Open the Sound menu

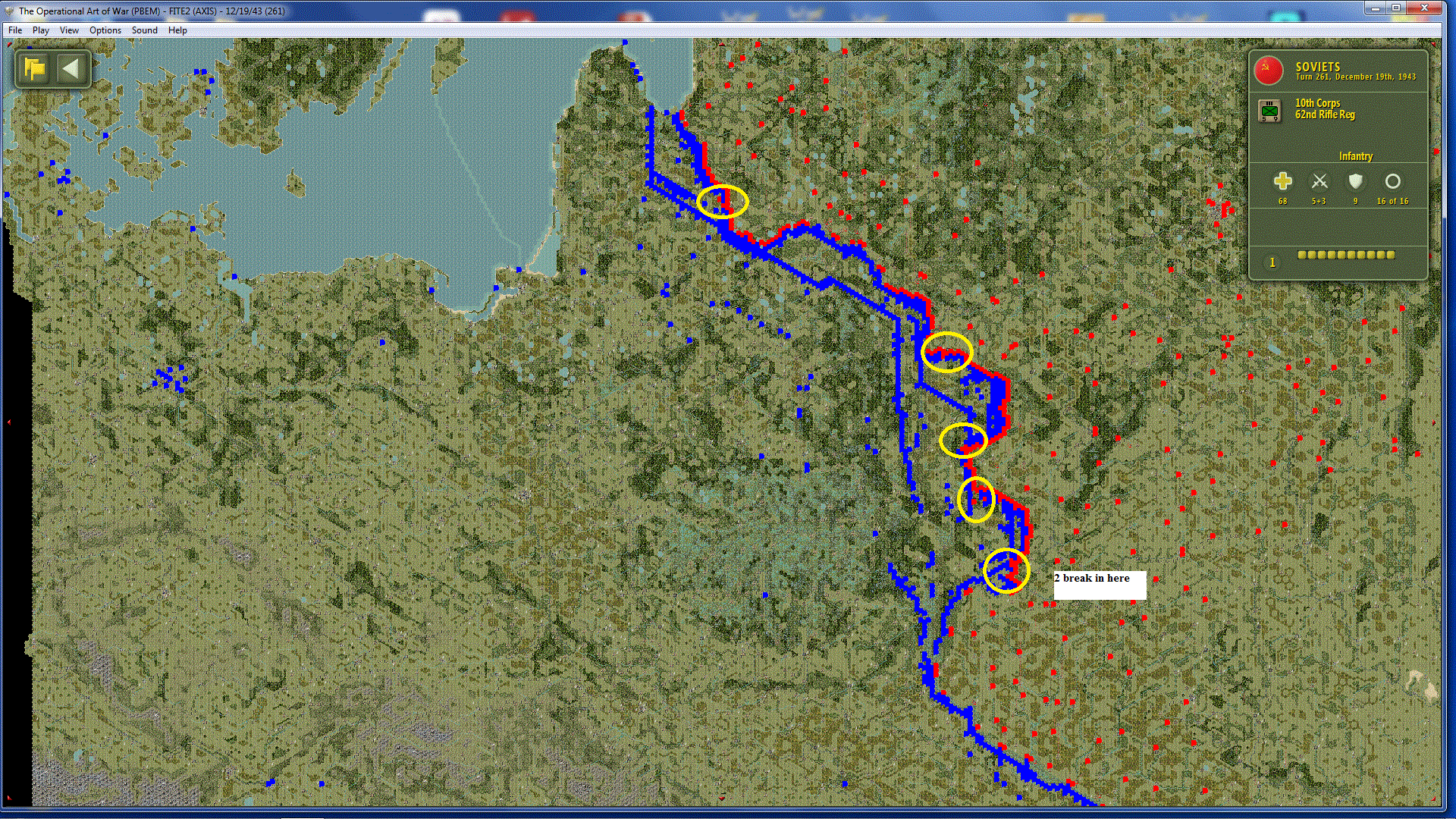144,30
